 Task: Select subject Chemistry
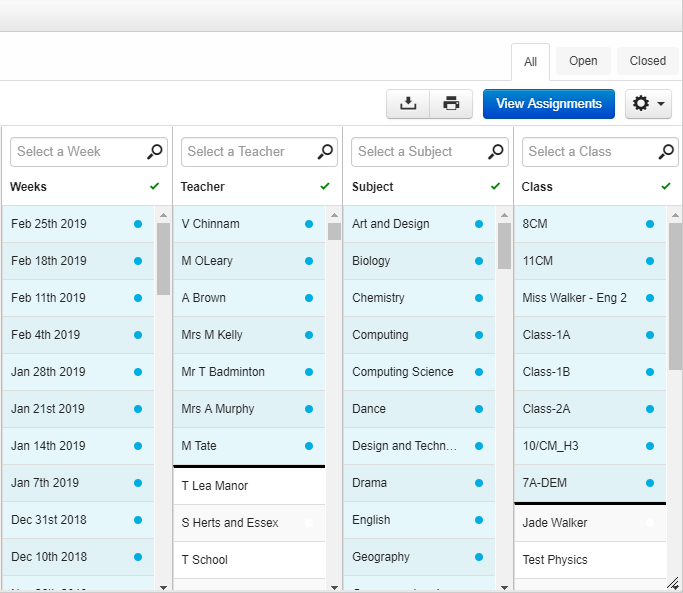(x=419, y=298)
